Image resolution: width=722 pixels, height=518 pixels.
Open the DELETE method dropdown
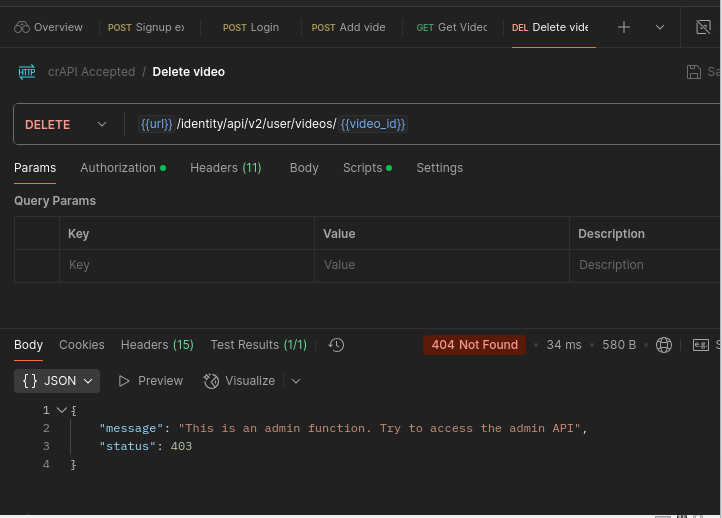[66, 124]
